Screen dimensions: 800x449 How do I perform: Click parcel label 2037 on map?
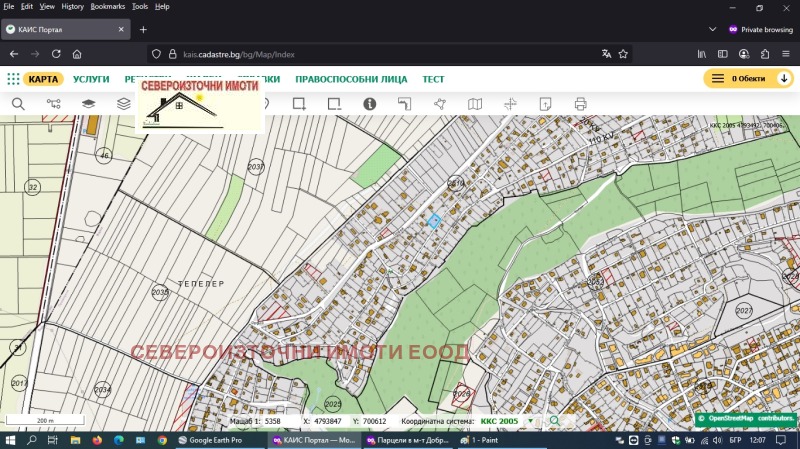tap(256, 167)
